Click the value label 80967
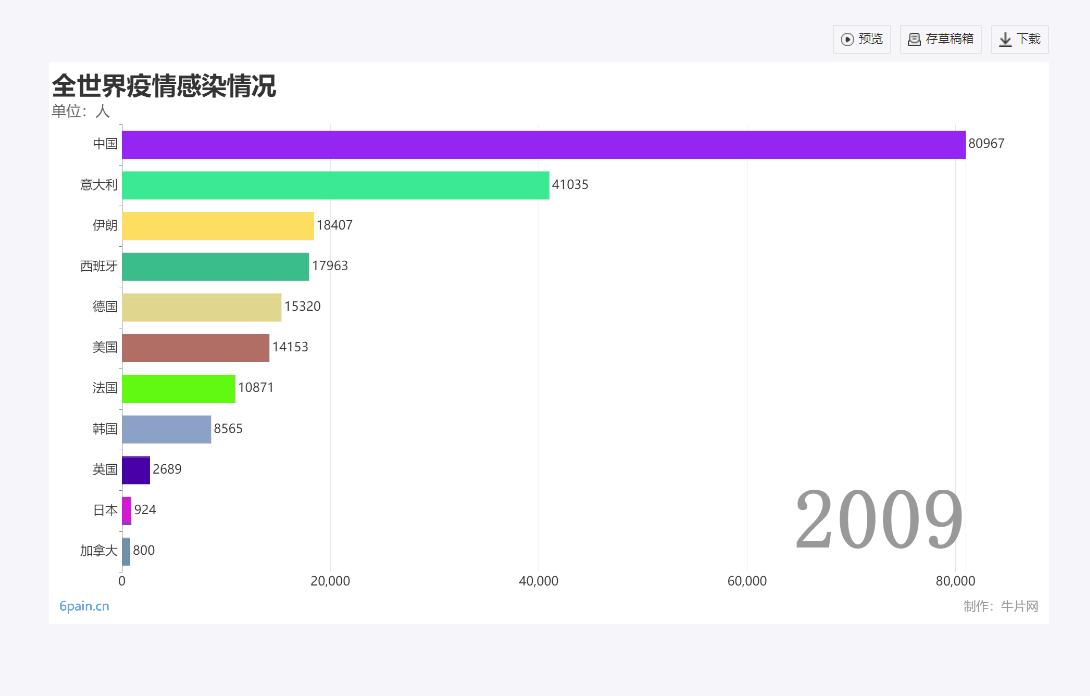 pyautogui.click(x=984, y=143)
